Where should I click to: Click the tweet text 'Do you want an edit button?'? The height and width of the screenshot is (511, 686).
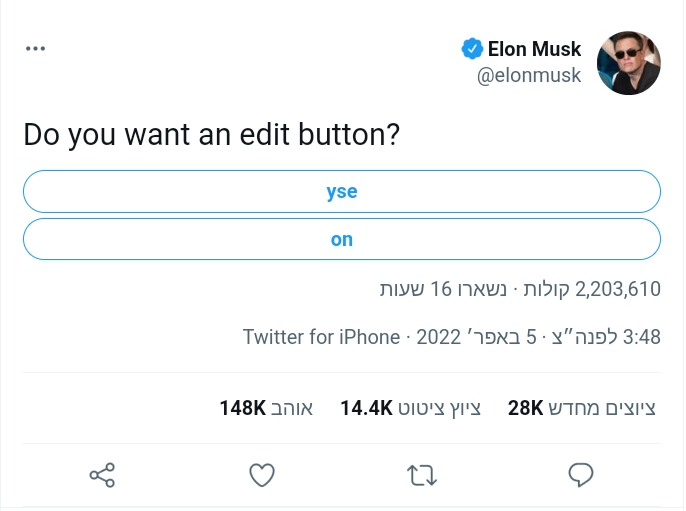click(x=211, y=135)
